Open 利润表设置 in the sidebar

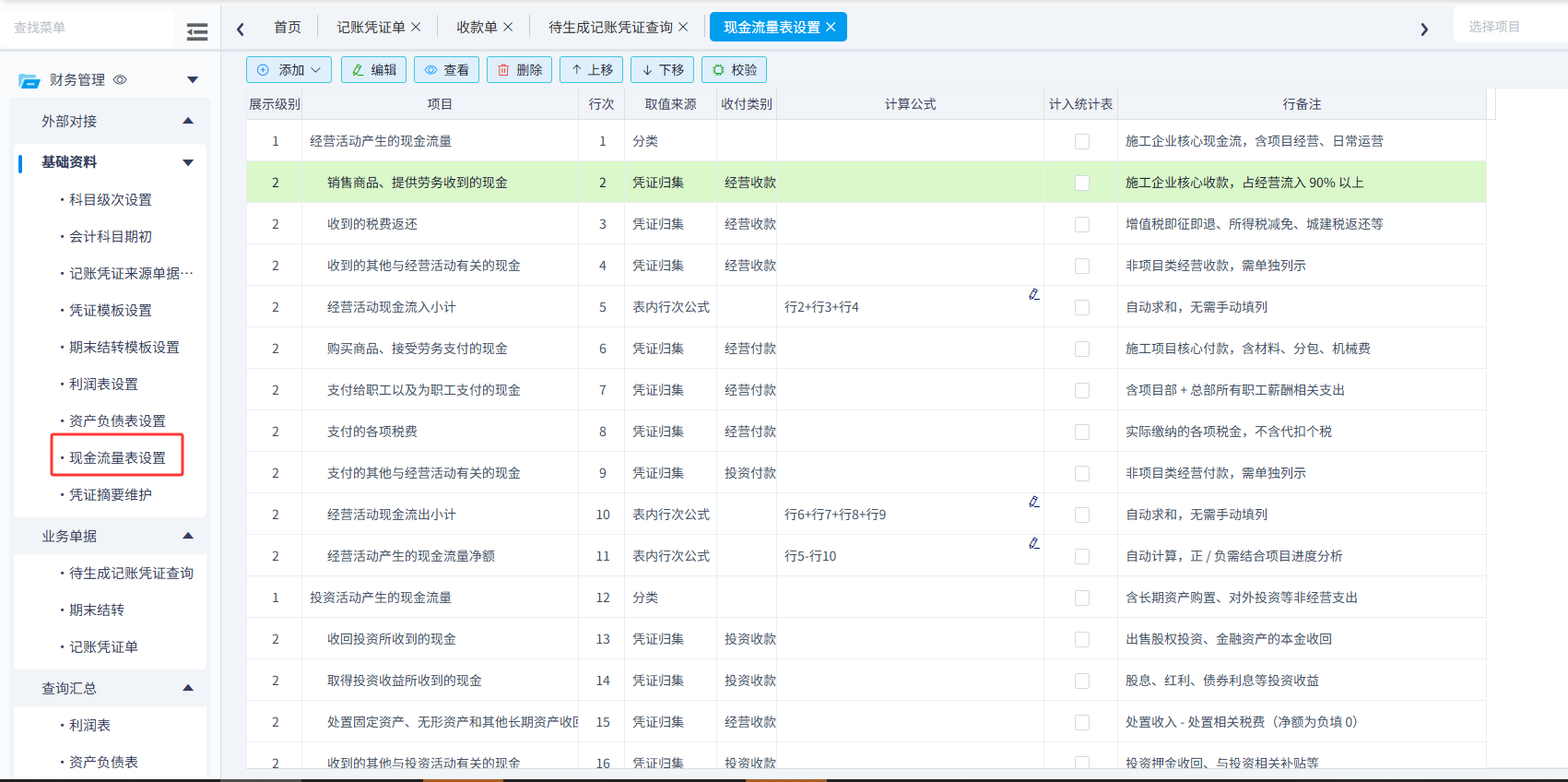[x=103, y=384]
